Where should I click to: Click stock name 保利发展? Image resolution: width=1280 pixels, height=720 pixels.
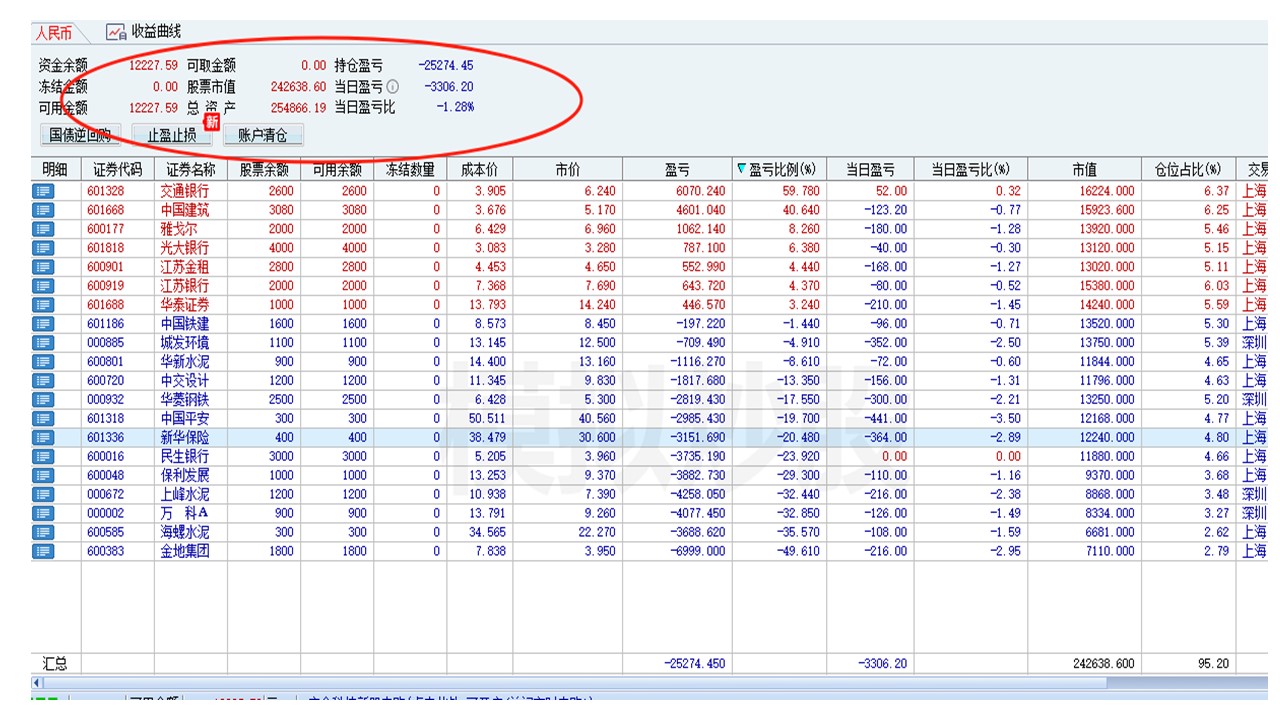pyautogui.click(x=185, y=475)
